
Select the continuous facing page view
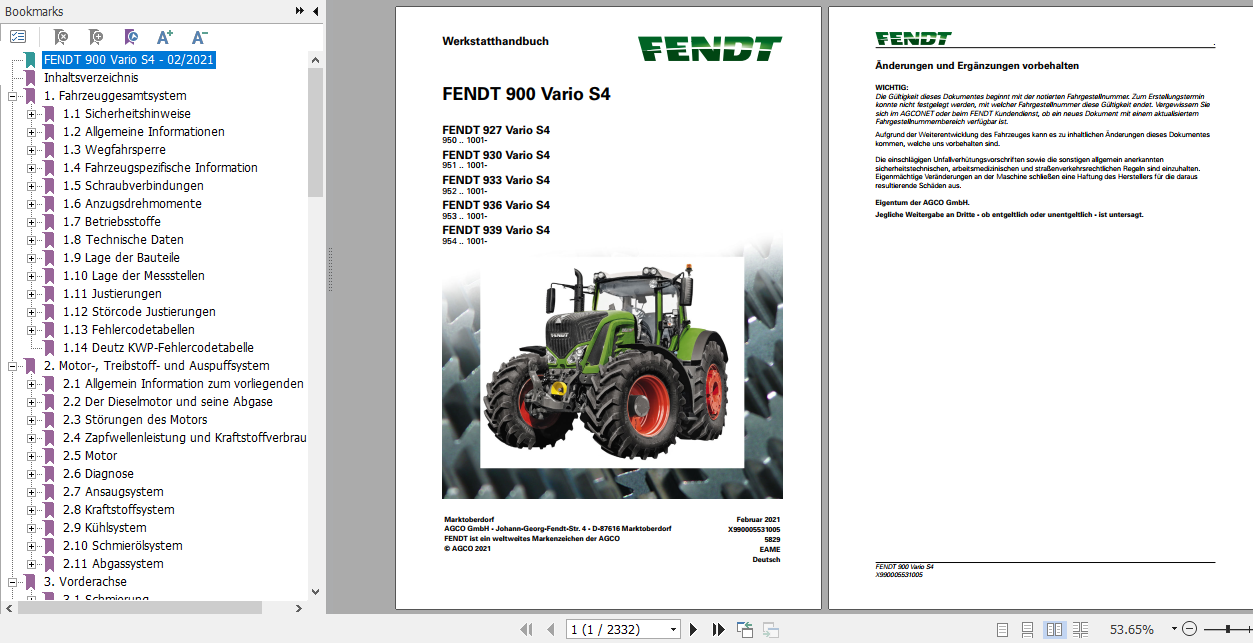[1080, 629]
